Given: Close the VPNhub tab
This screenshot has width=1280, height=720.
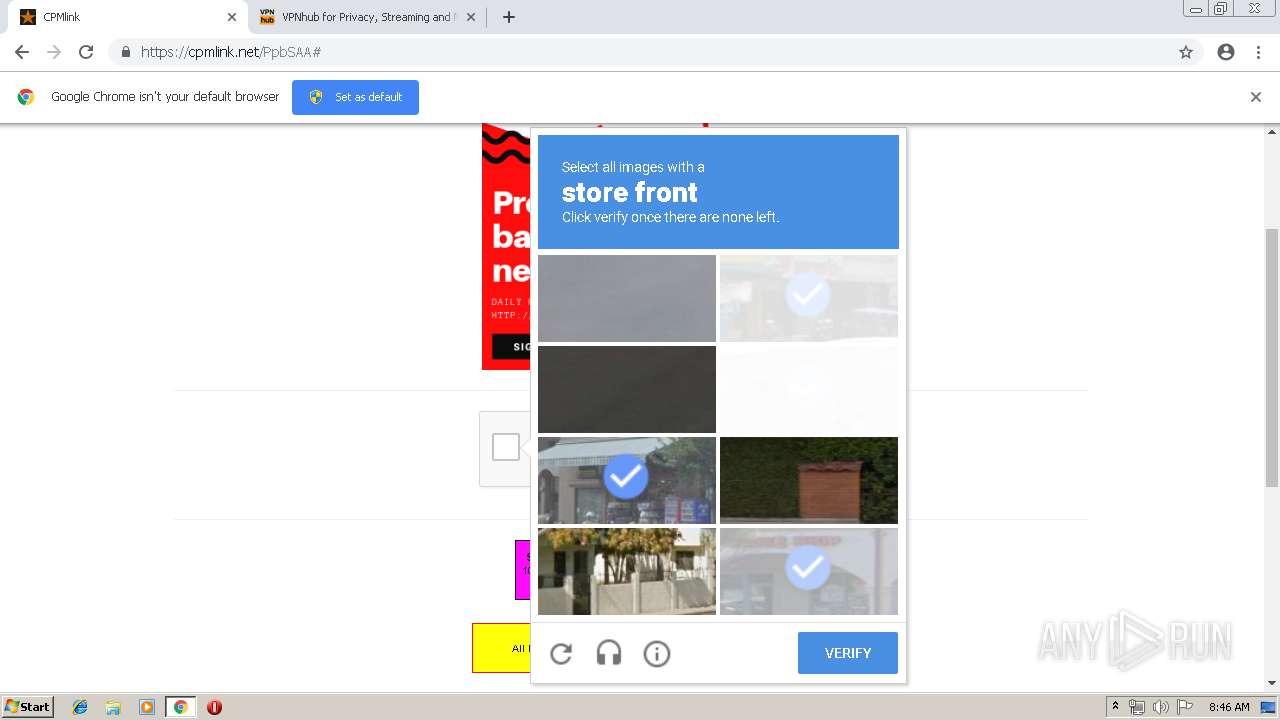Looking at the screenshot, I should click(471, 17).
